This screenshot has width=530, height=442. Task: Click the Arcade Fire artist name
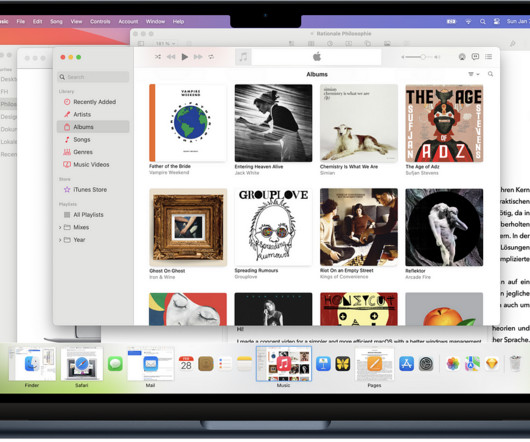click(x=418, y=277)
